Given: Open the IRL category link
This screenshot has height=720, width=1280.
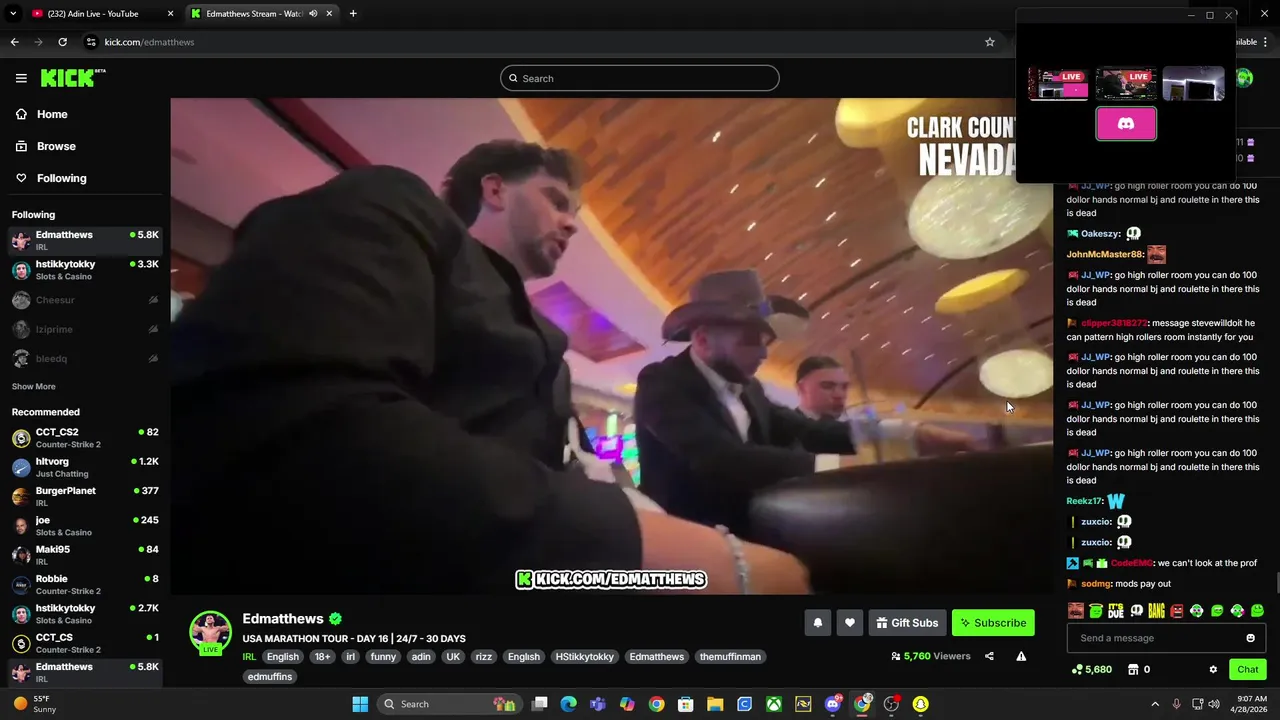Looking at the screenshot, I should pos(249,657).
